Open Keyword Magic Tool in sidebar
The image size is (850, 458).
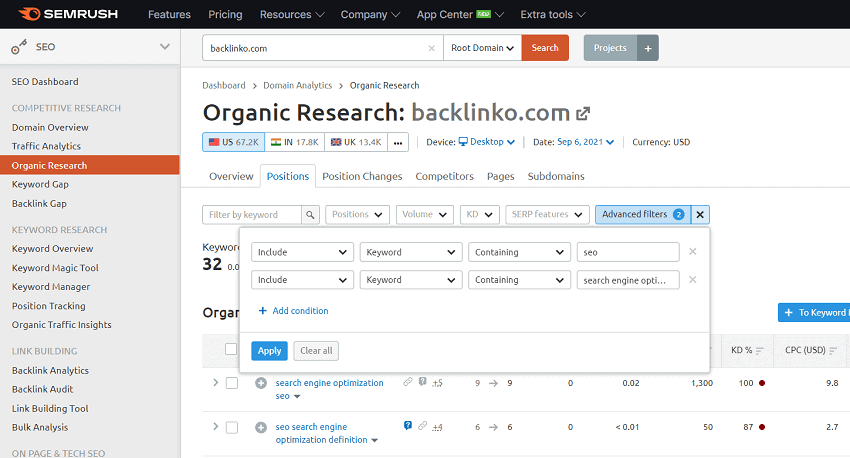(55, 268)
